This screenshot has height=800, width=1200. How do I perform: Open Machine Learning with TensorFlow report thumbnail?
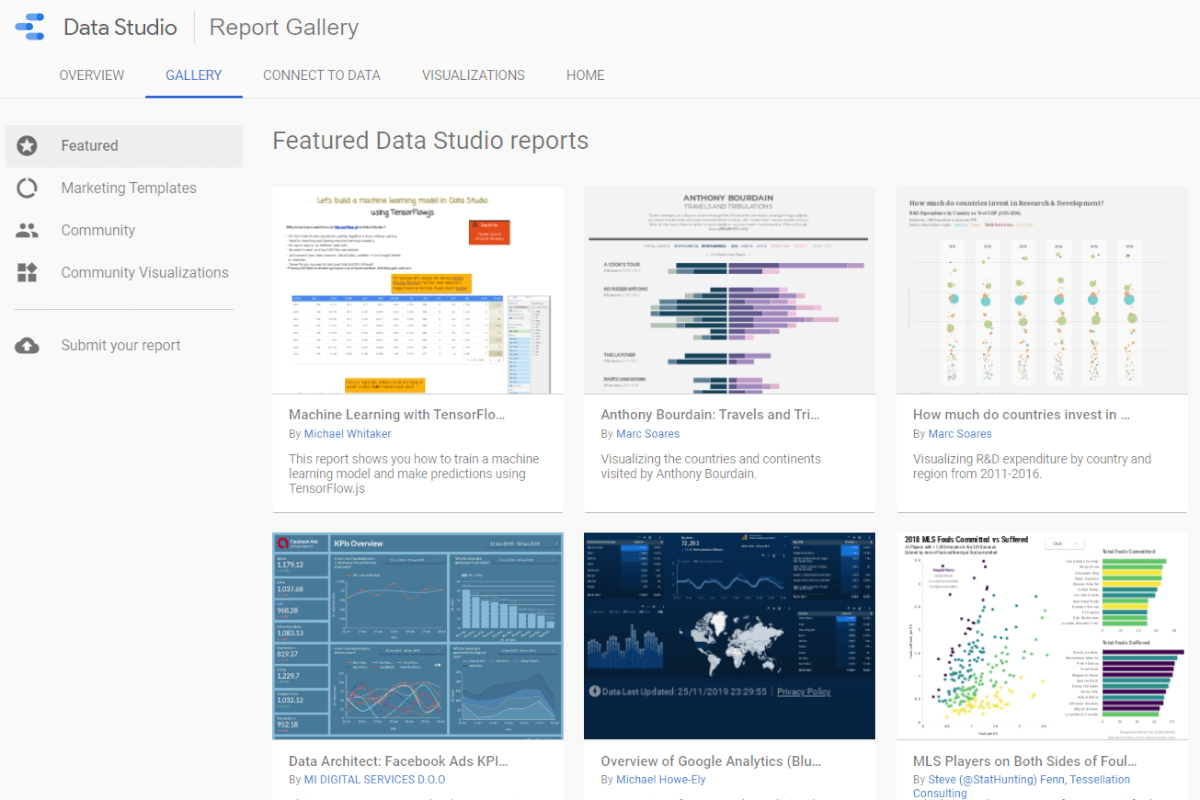point(418,291)
